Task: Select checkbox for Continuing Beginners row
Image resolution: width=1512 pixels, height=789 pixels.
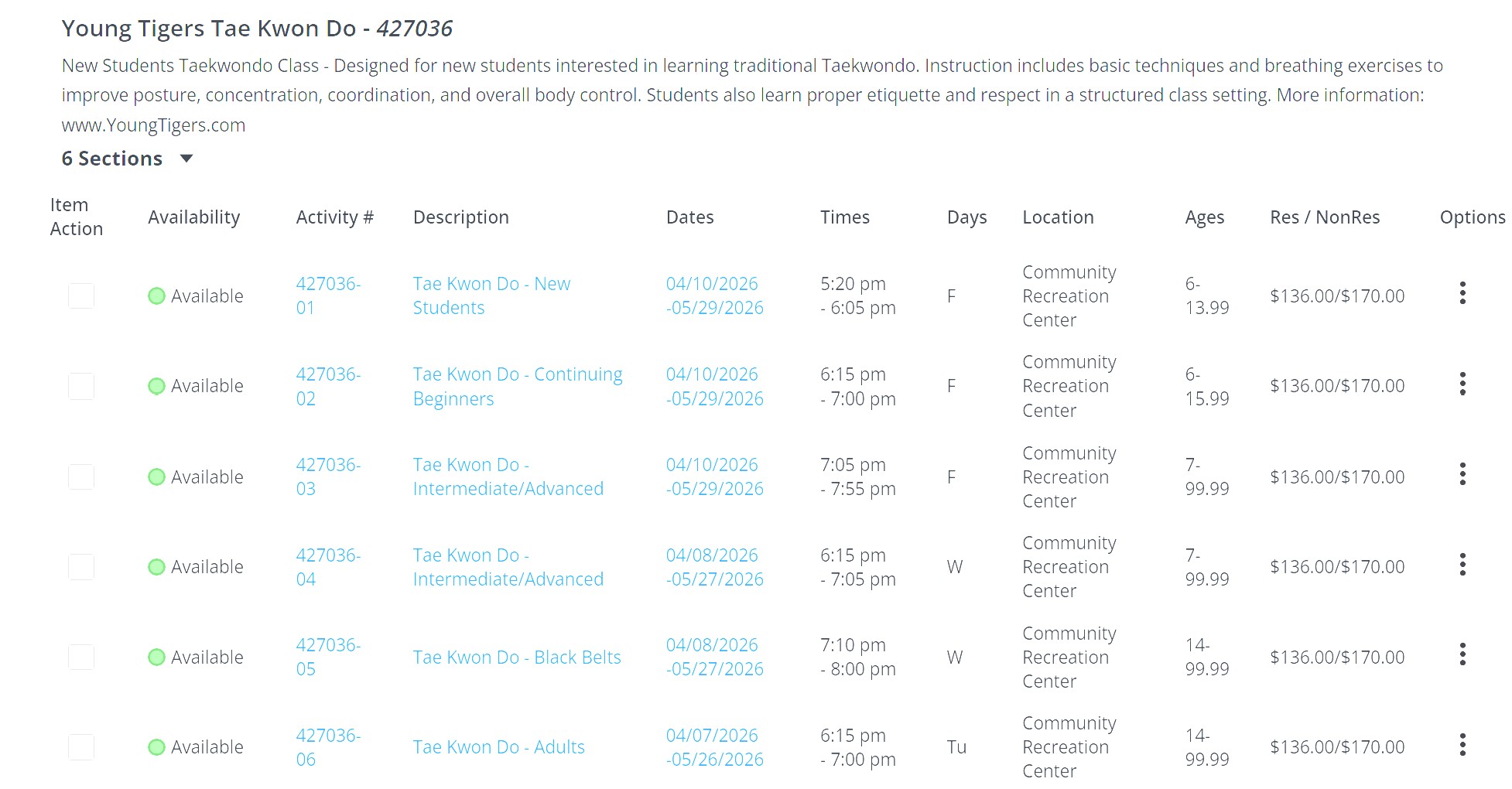Action: (81, 386)
